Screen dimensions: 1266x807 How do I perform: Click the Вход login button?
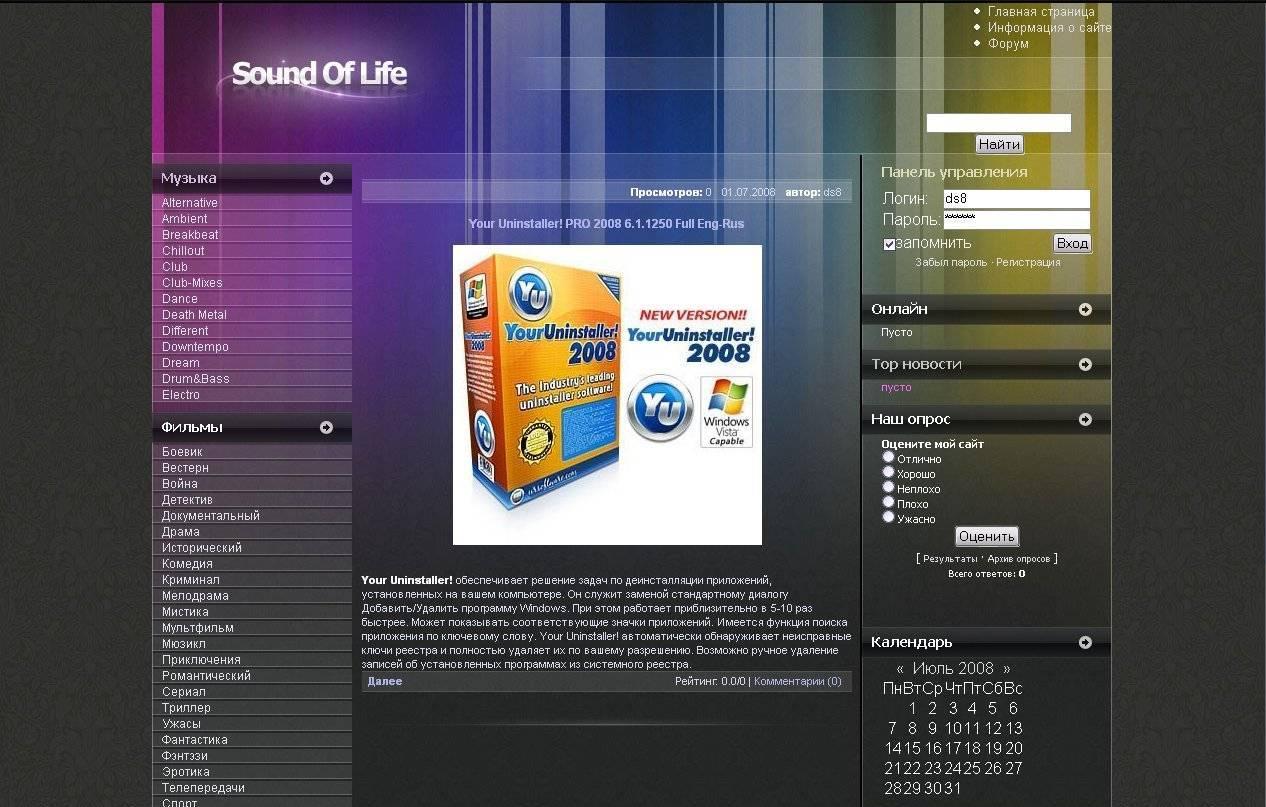(x=1072, y=244)
